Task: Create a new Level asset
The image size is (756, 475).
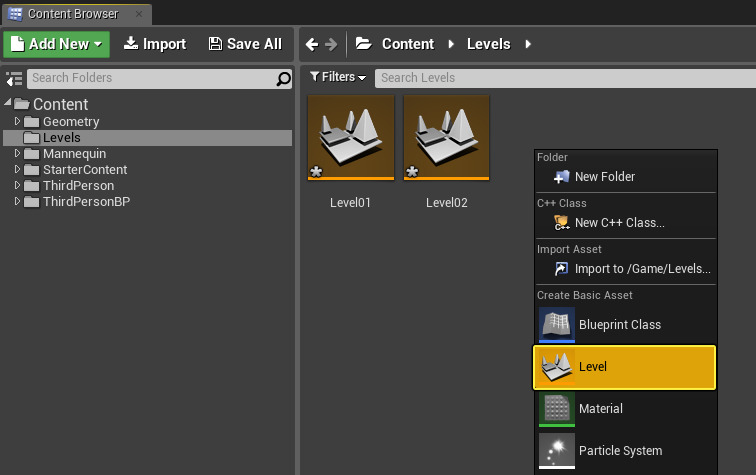Action: point(624,367)
